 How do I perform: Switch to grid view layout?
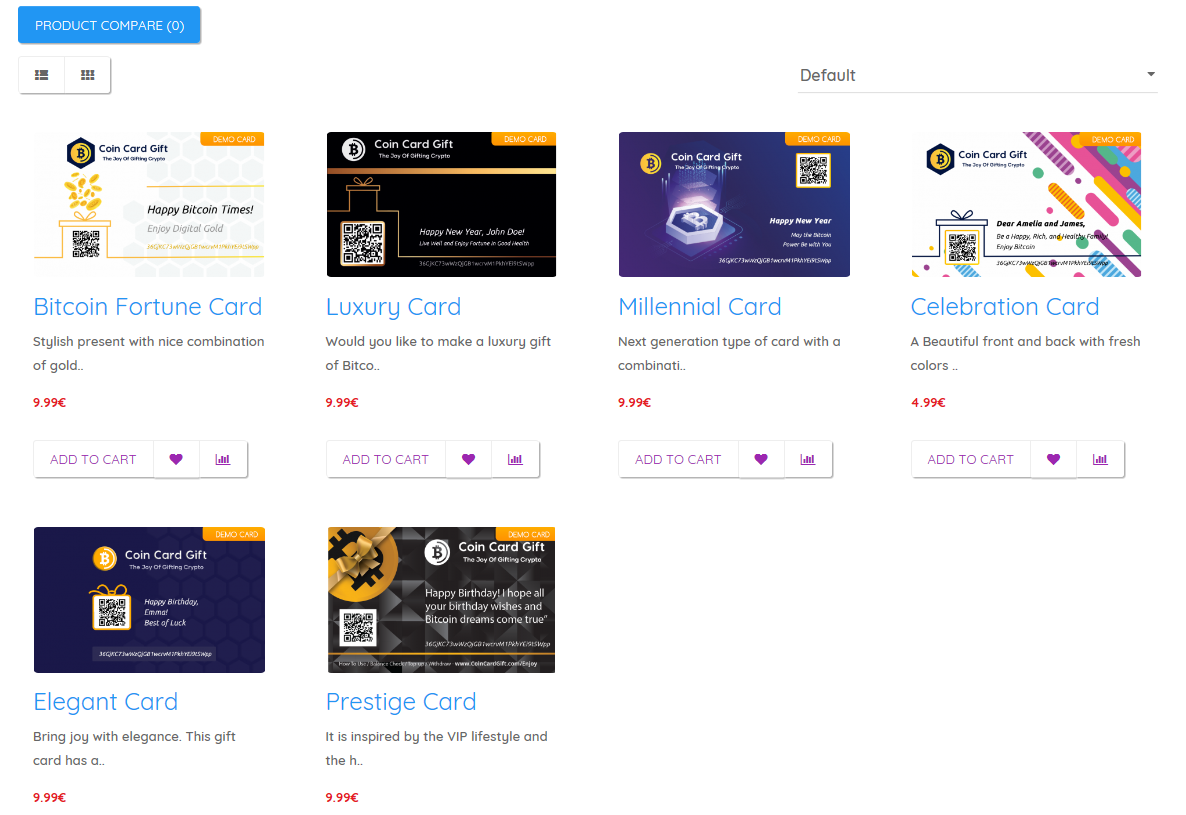click(88, 75)
